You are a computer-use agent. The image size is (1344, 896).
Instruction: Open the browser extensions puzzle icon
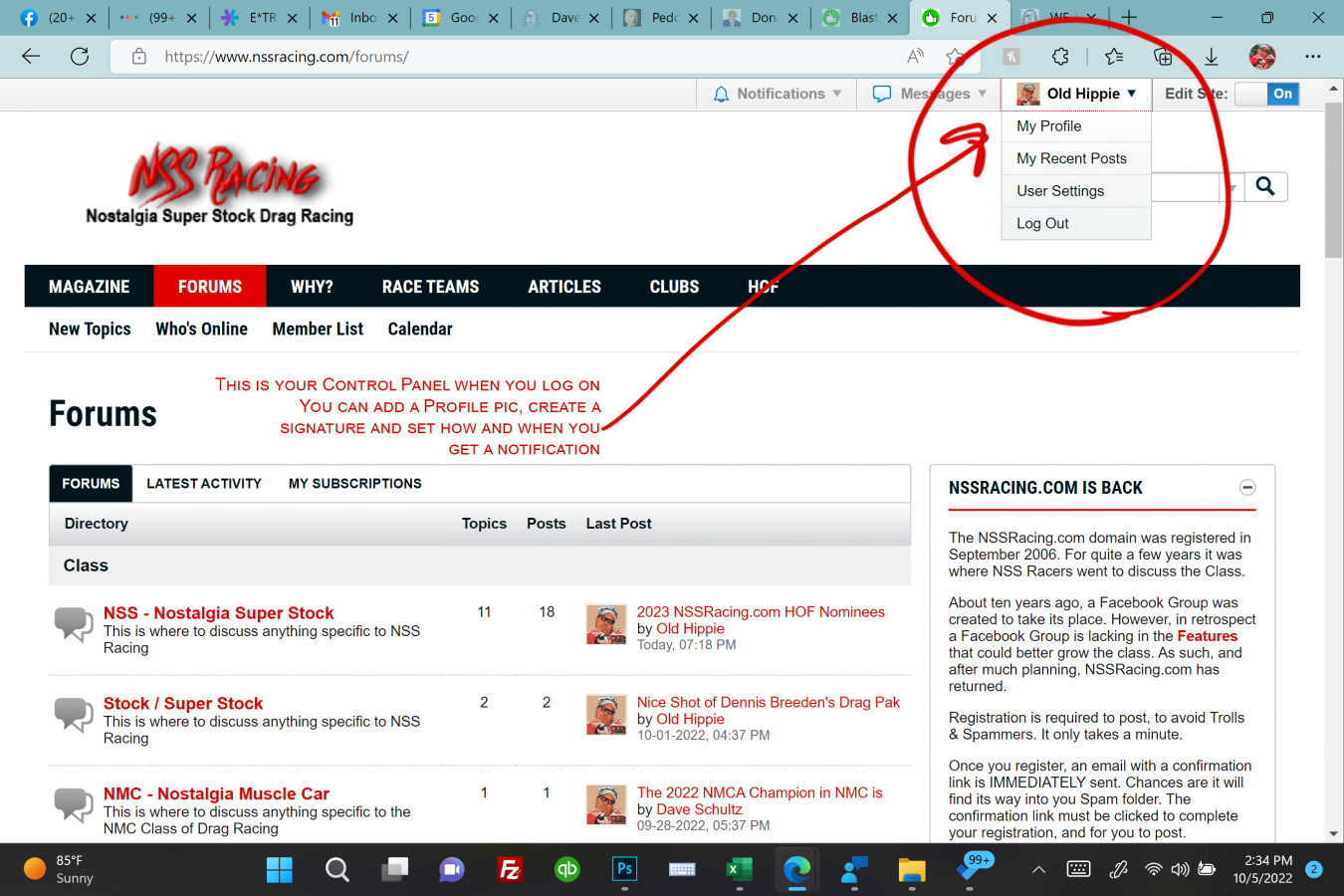1061,57
